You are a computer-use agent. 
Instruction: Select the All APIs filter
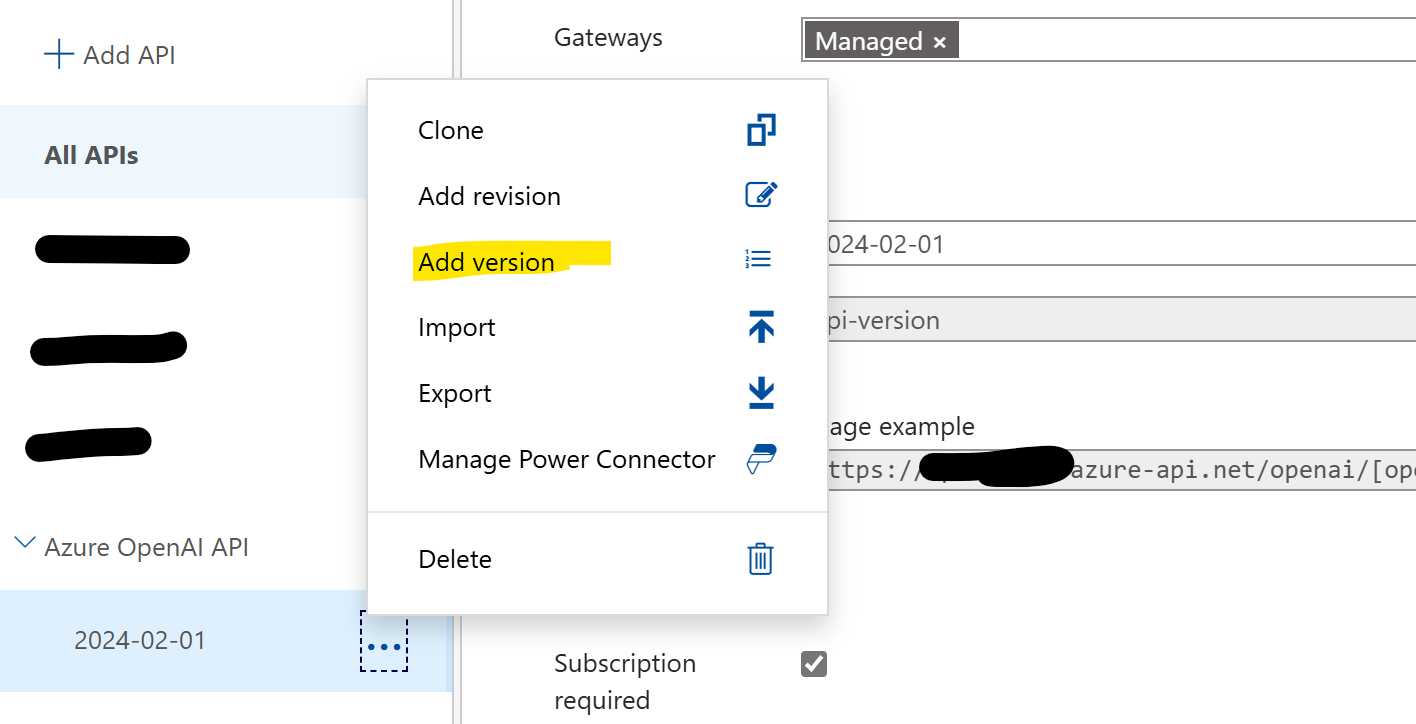pyautogui.click(x=183, y=151)
